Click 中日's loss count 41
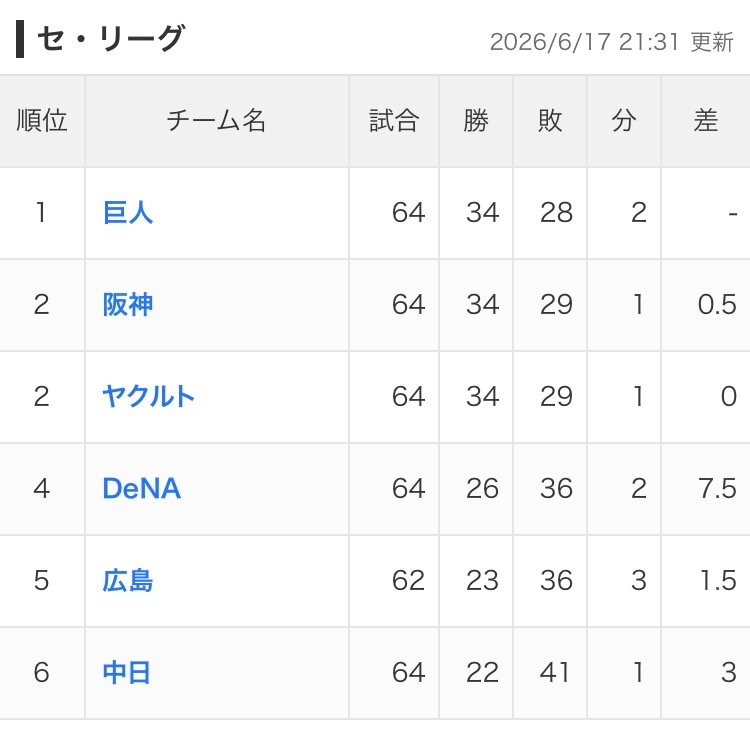 click(x=555, y=672)
